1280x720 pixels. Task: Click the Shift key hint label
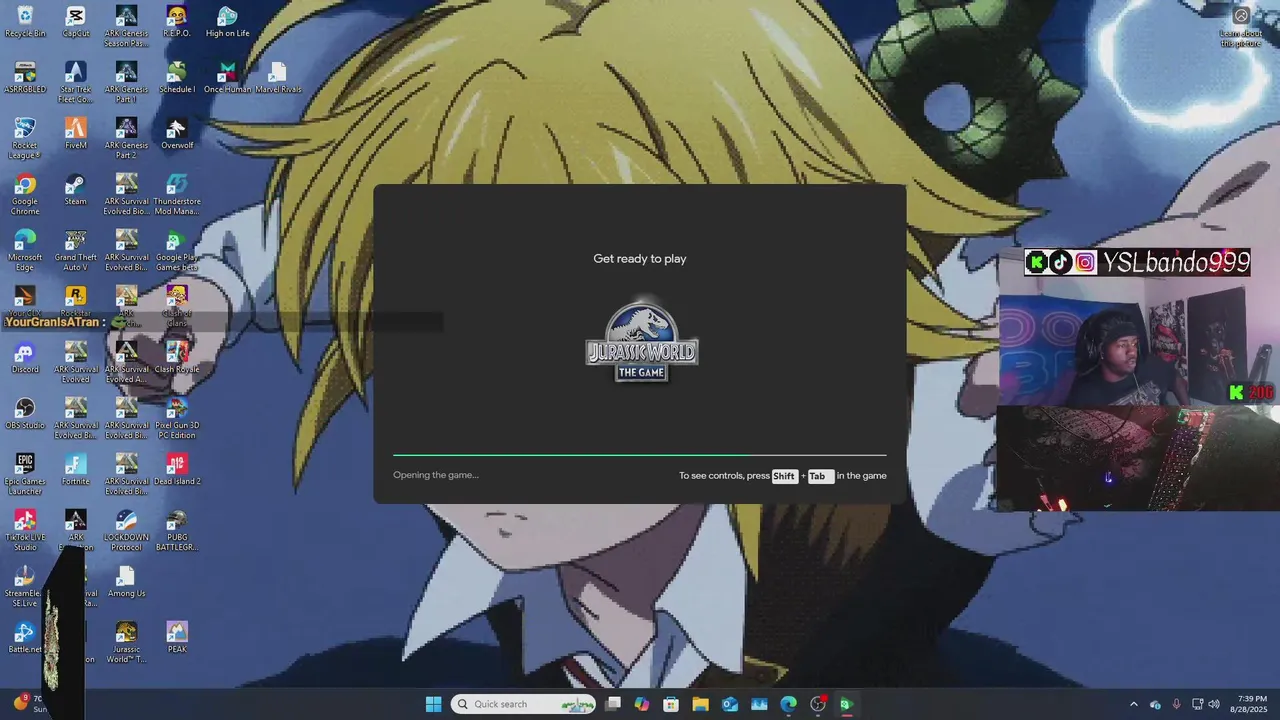[x=784, y=476]
